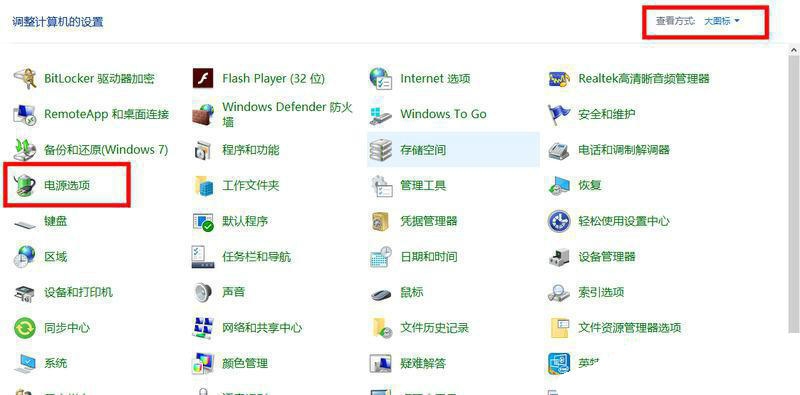
Task: Open the 设备管理器 icon
Action: [559, 257]
